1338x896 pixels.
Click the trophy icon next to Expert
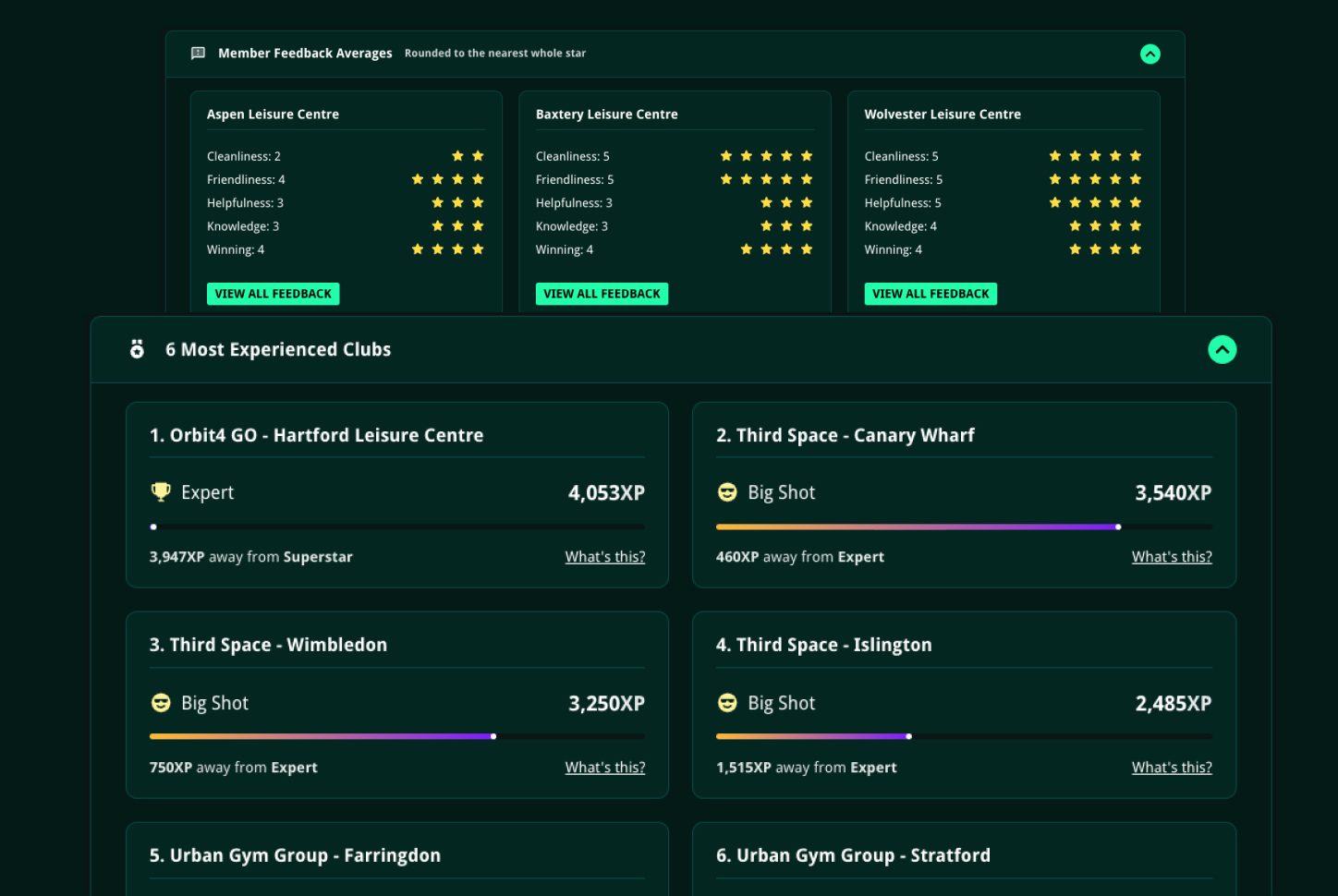(161, 491)
